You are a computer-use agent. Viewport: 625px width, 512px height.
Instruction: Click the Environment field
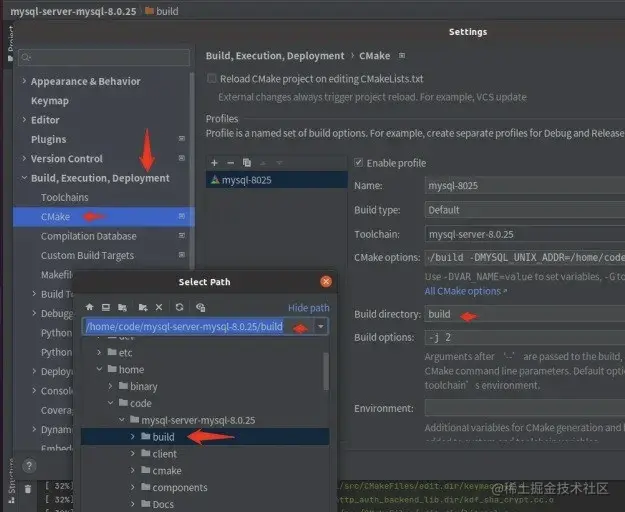point(525,408)
